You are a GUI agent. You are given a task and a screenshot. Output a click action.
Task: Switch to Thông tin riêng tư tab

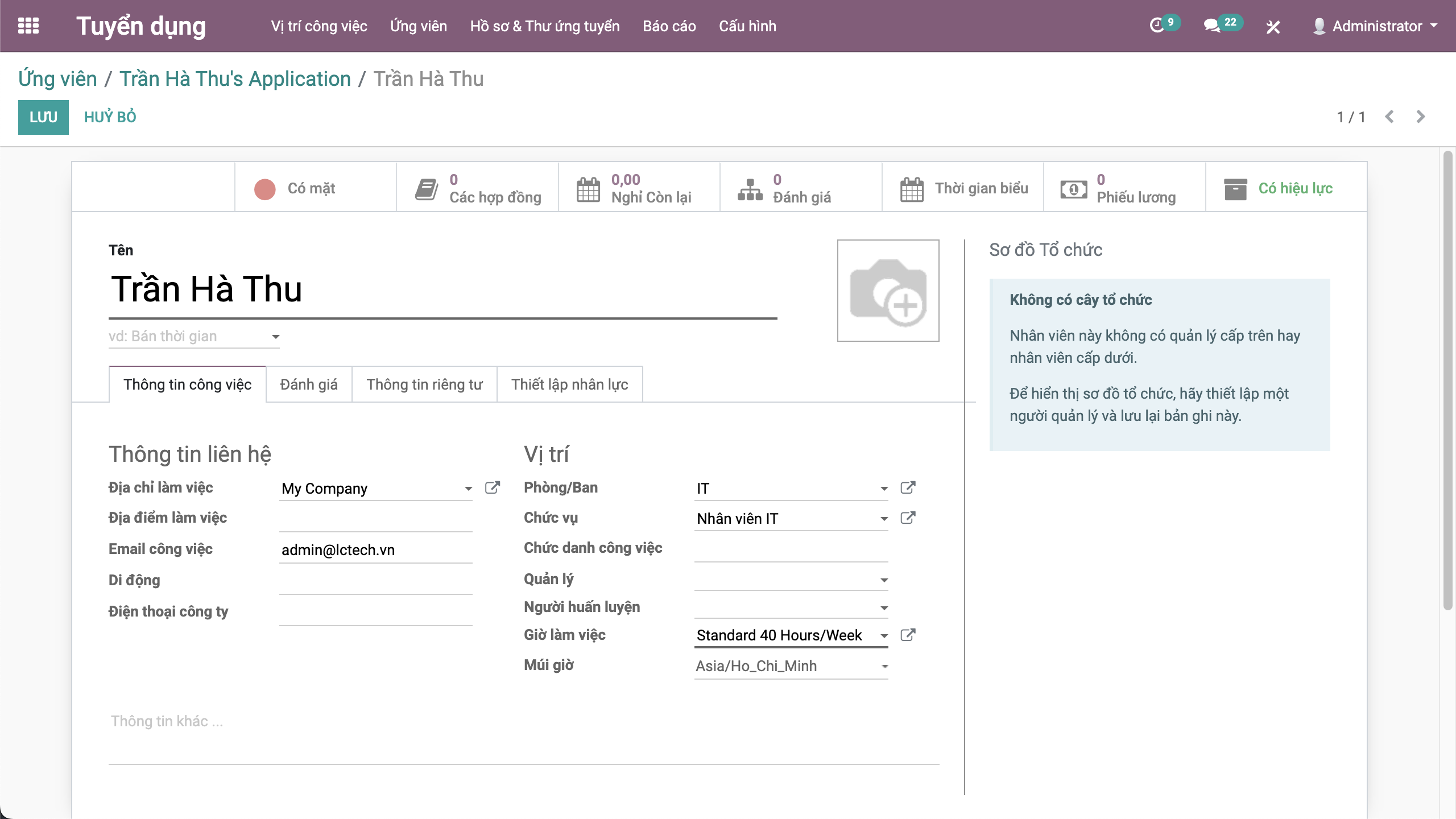(x=424, y=384)
